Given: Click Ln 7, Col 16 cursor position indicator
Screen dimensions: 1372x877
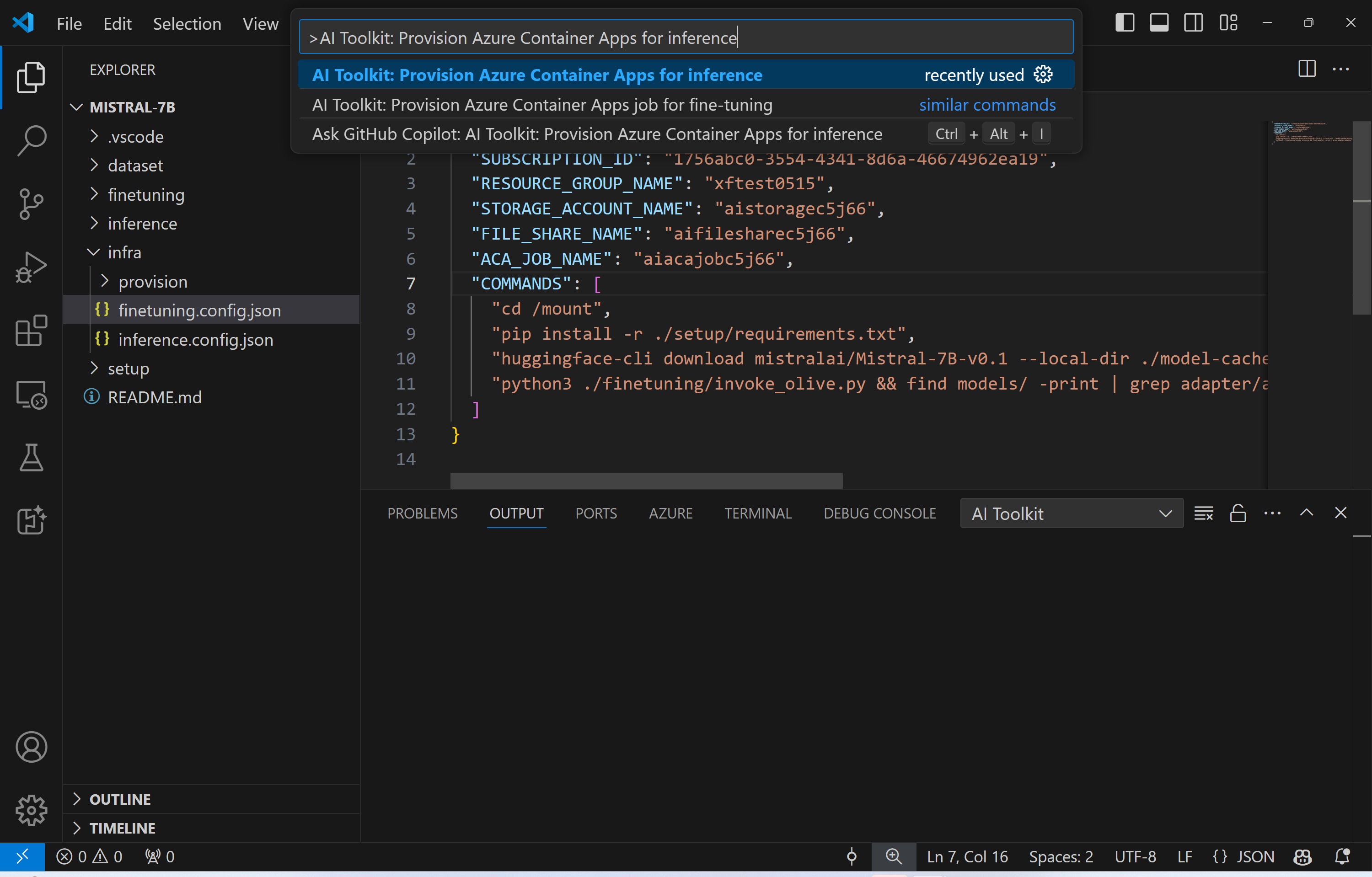Looking at the screenshot, I should 967,856.
